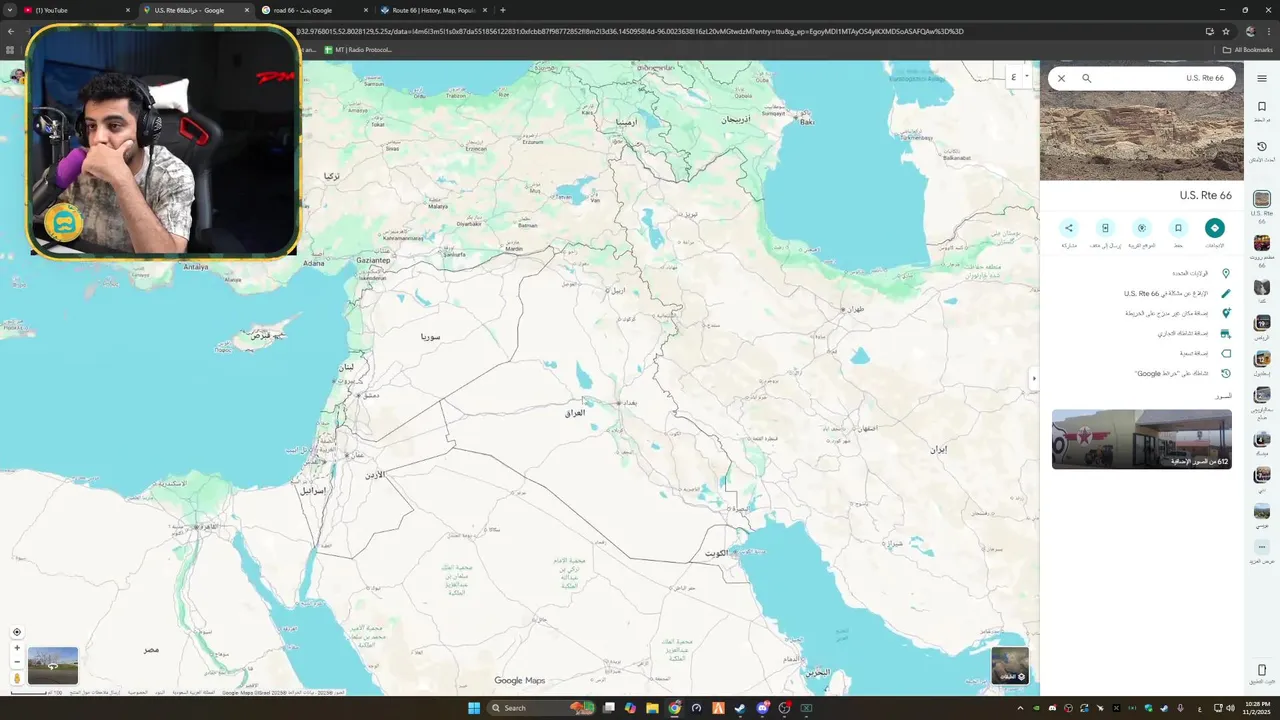The image size is (1280, 720).
Task: Open your Google Maps activity row
Action: [1142, 373]
